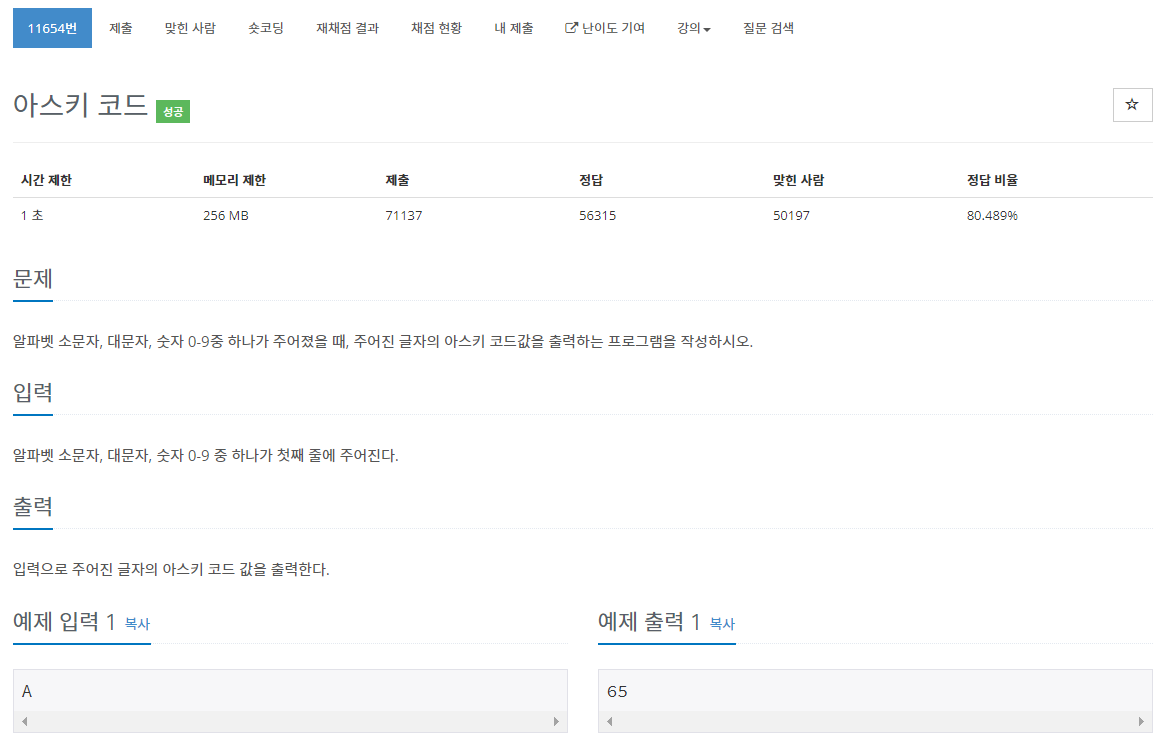Click the 80.489% accuracy ratio value
The image size is (1168, 748).
click(992, 215)
